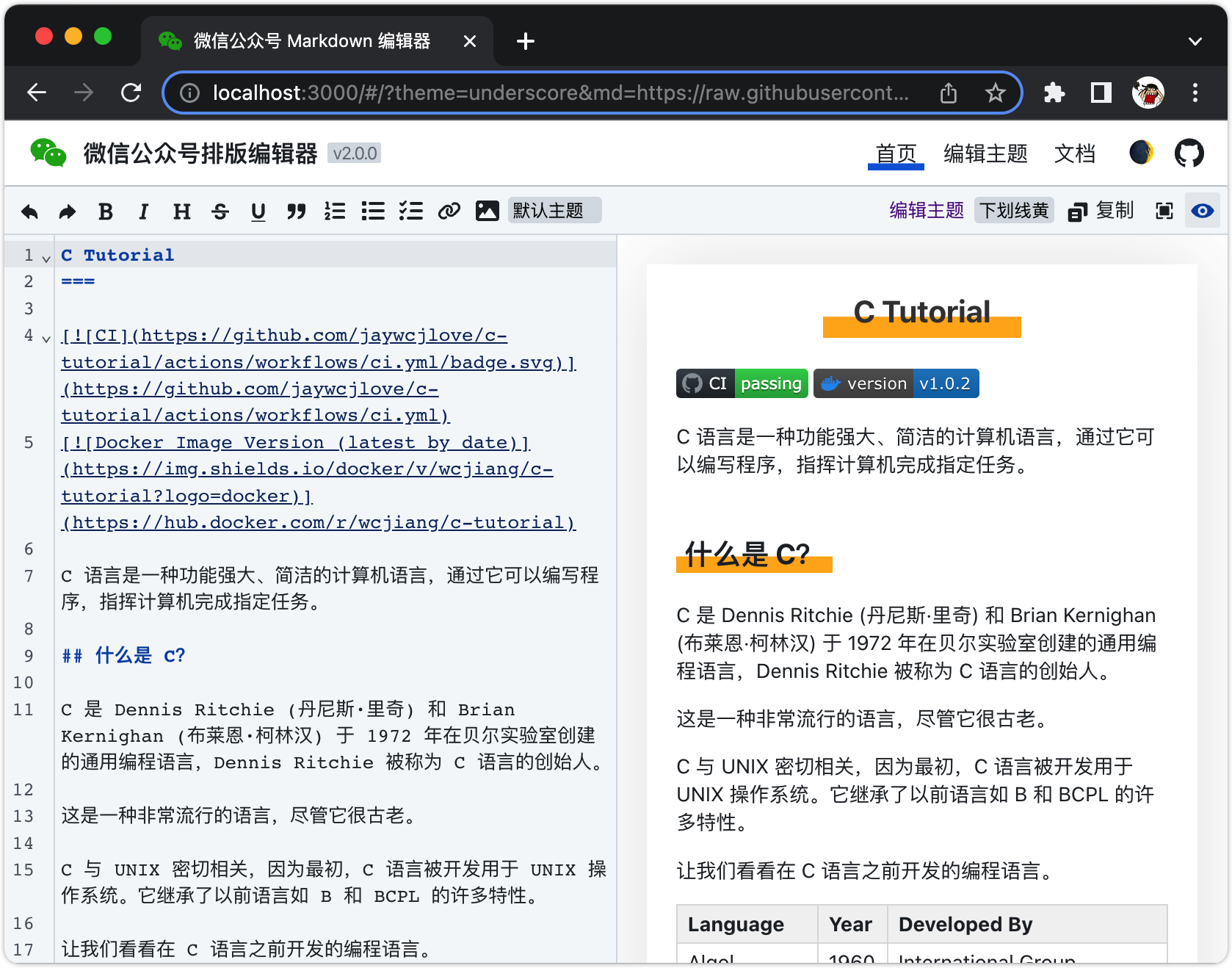
Task: Insert a blockquote
Action: (x=297, y=211)
